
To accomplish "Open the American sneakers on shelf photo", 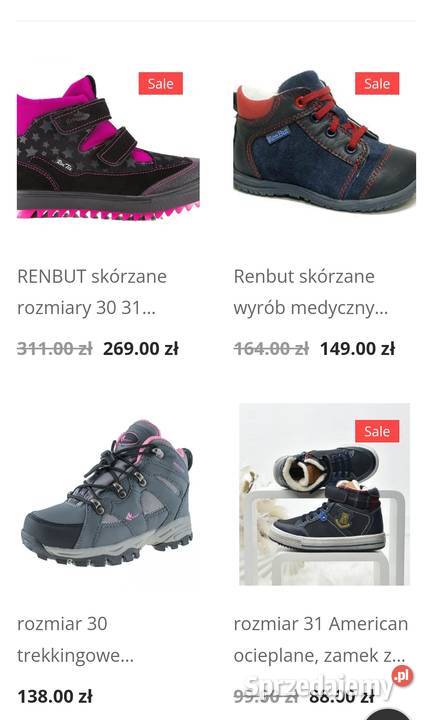I will [324, 494].
